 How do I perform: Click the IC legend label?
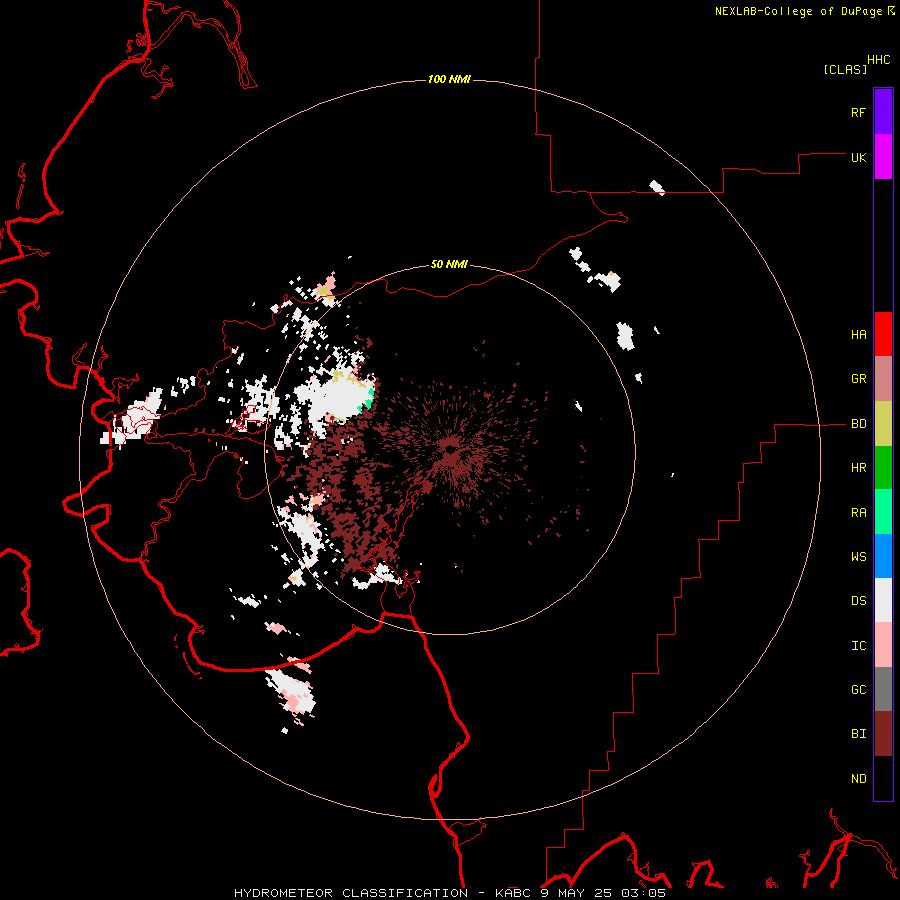click(x=858, y=645)
